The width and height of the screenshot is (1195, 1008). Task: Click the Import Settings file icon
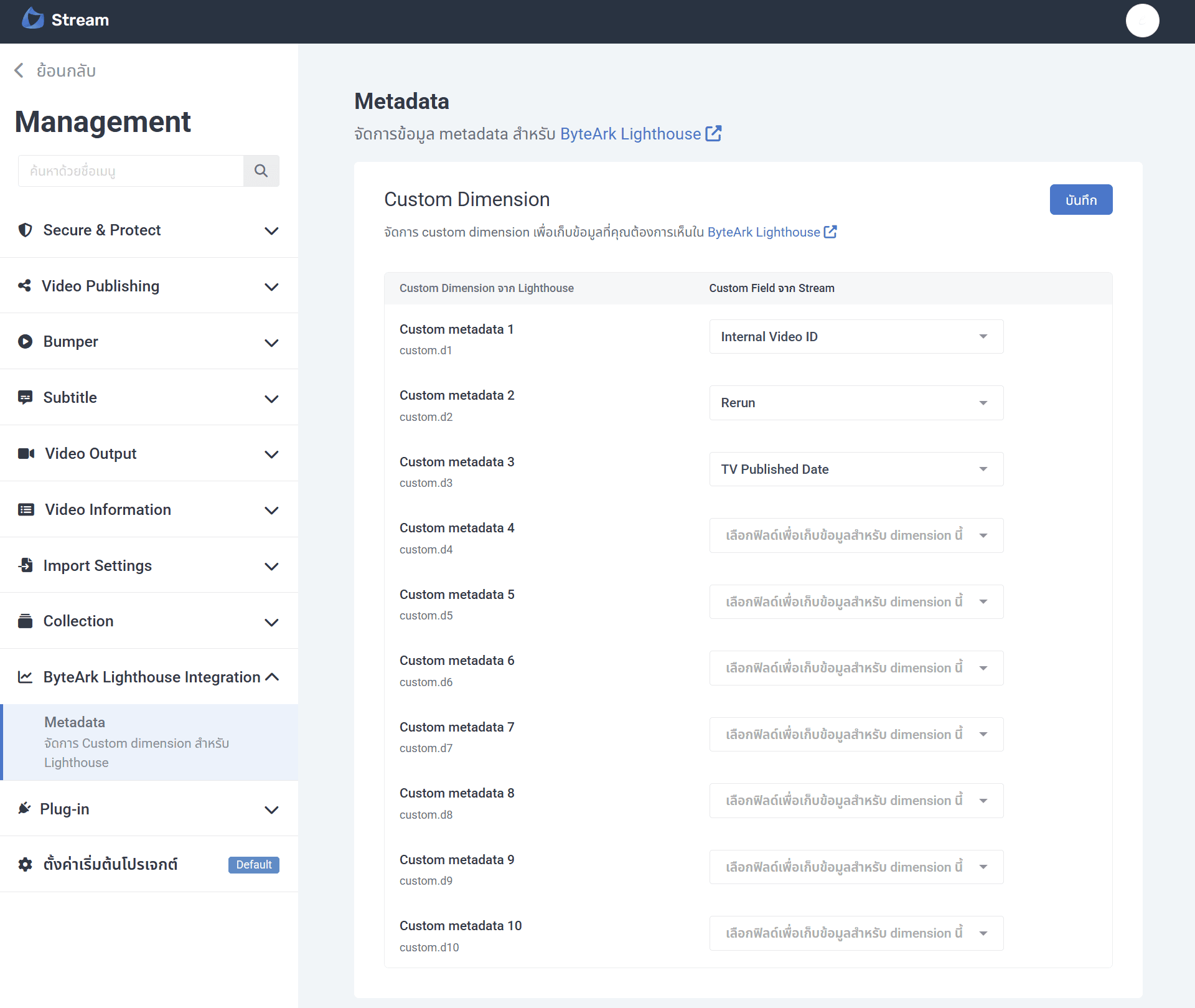click(x=26, y=565)
